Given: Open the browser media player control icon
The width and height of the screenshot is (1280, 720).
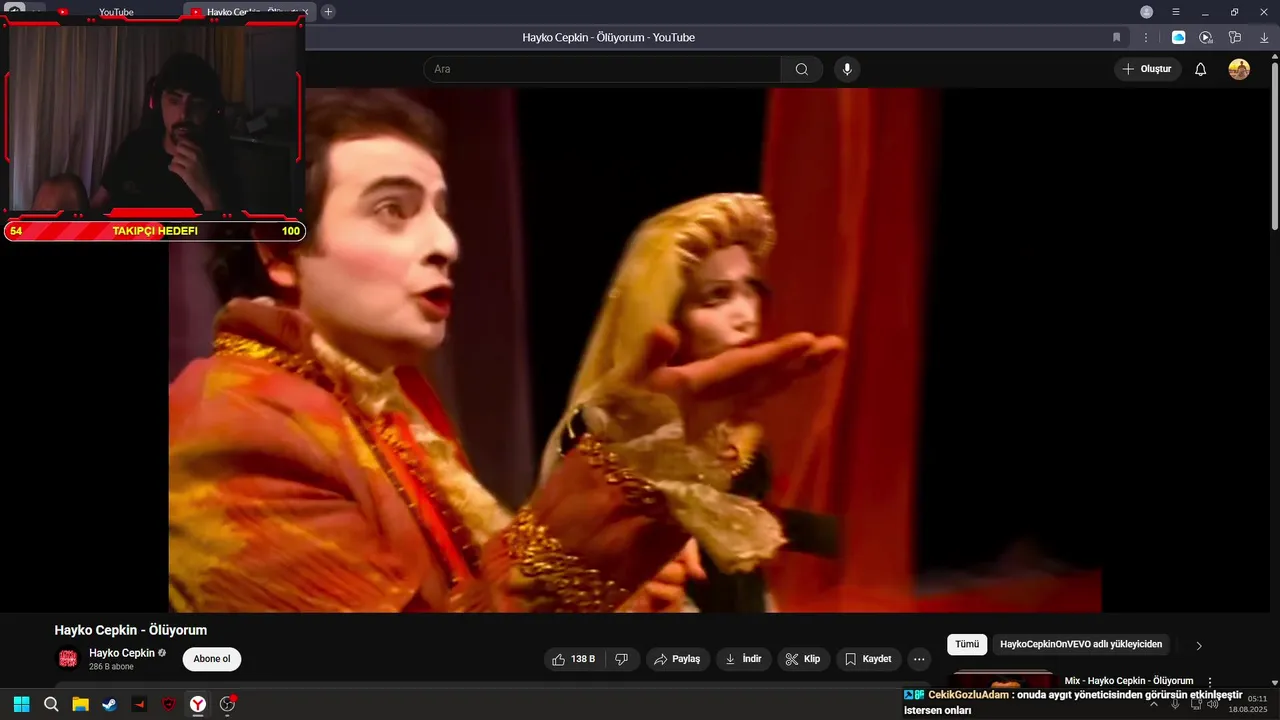Looking at the screenshot, I should click(x=1206, y=37).
